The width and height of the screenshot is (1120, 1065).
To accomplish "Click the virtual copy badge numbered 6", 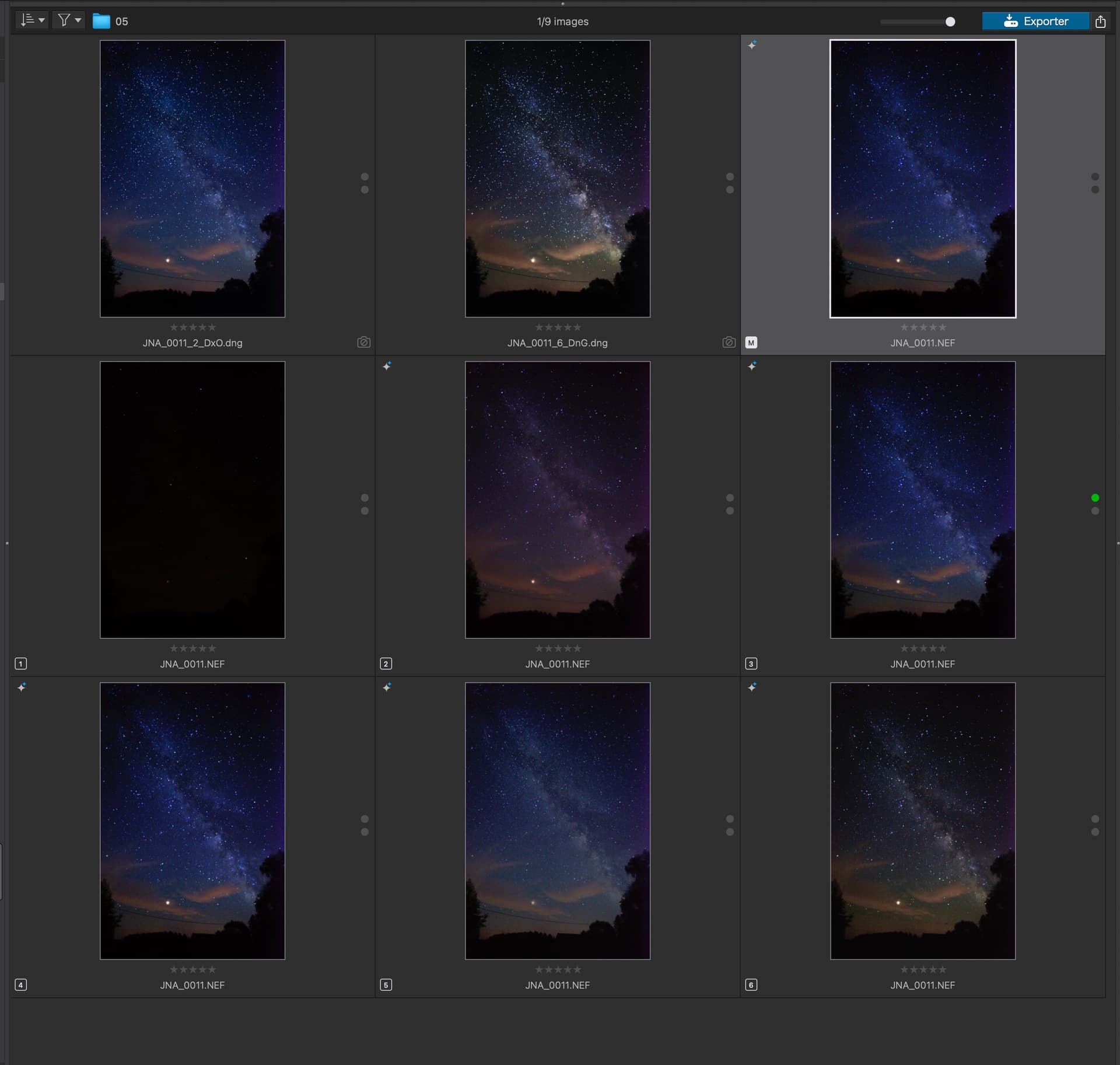I will click(751, 985).
